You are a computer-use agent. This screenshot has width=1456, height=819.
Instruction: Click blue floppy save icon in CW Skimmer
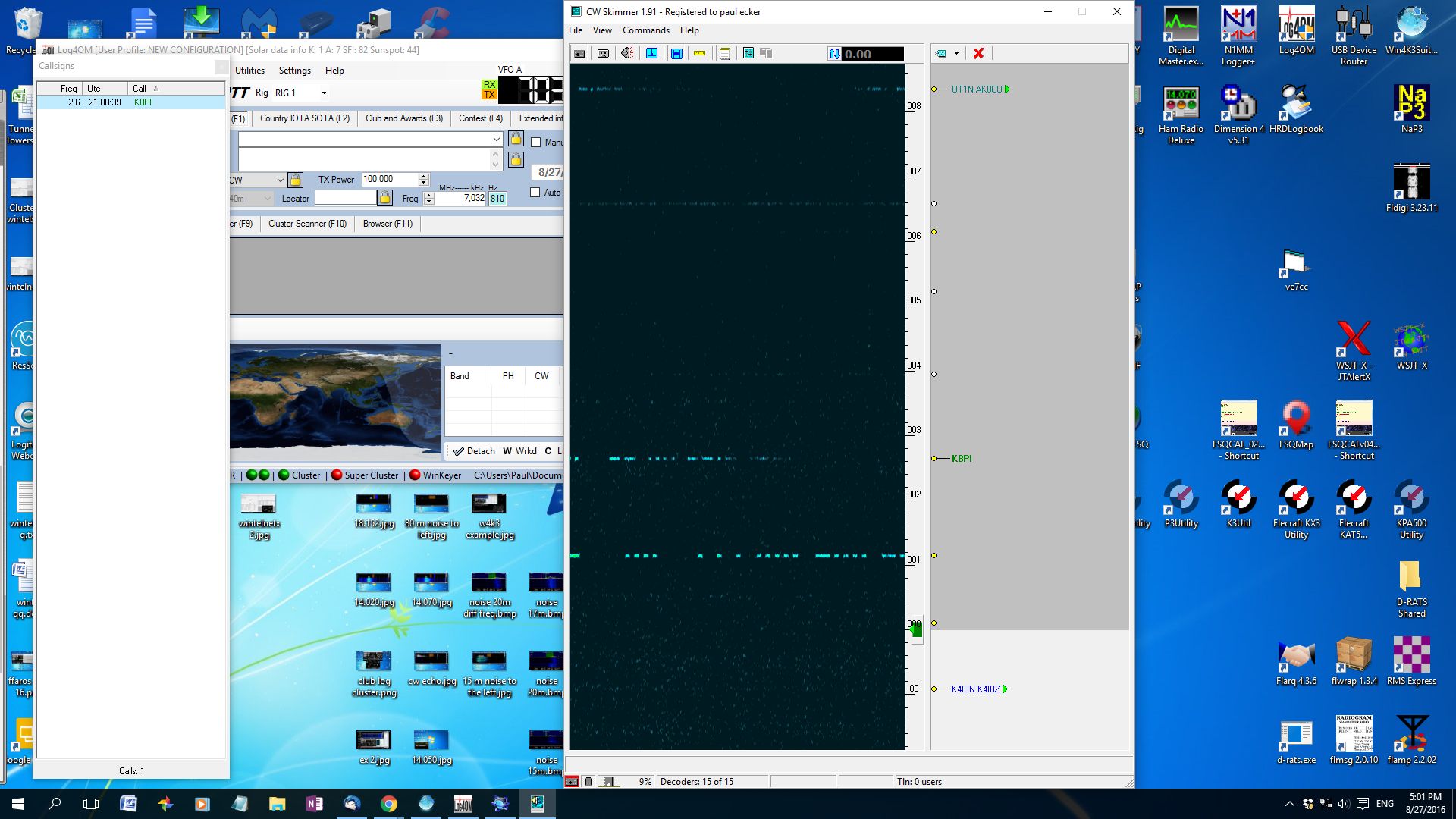(676, 53)
